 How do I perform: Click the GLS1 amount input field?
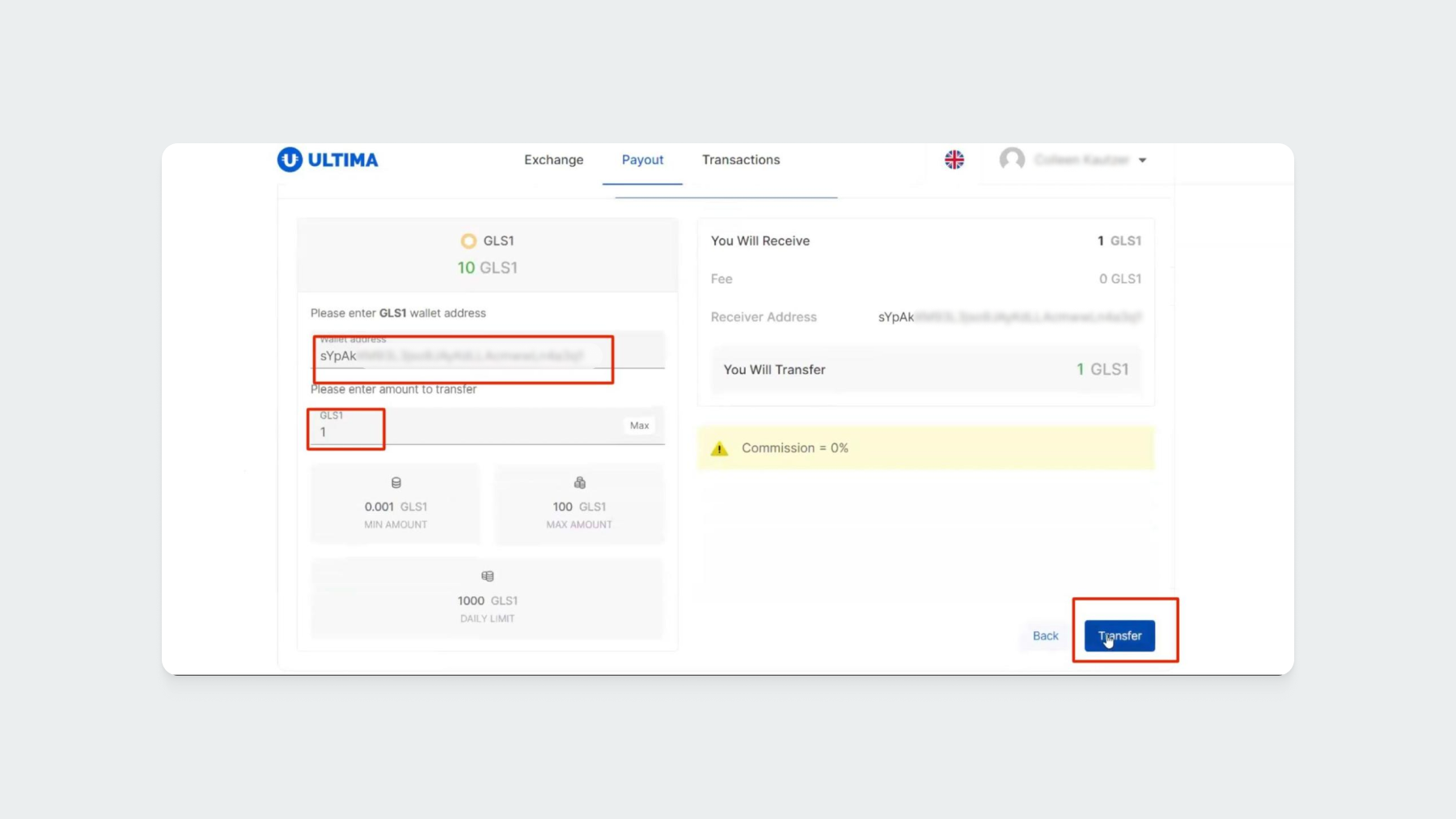click(x=469, y=432)
